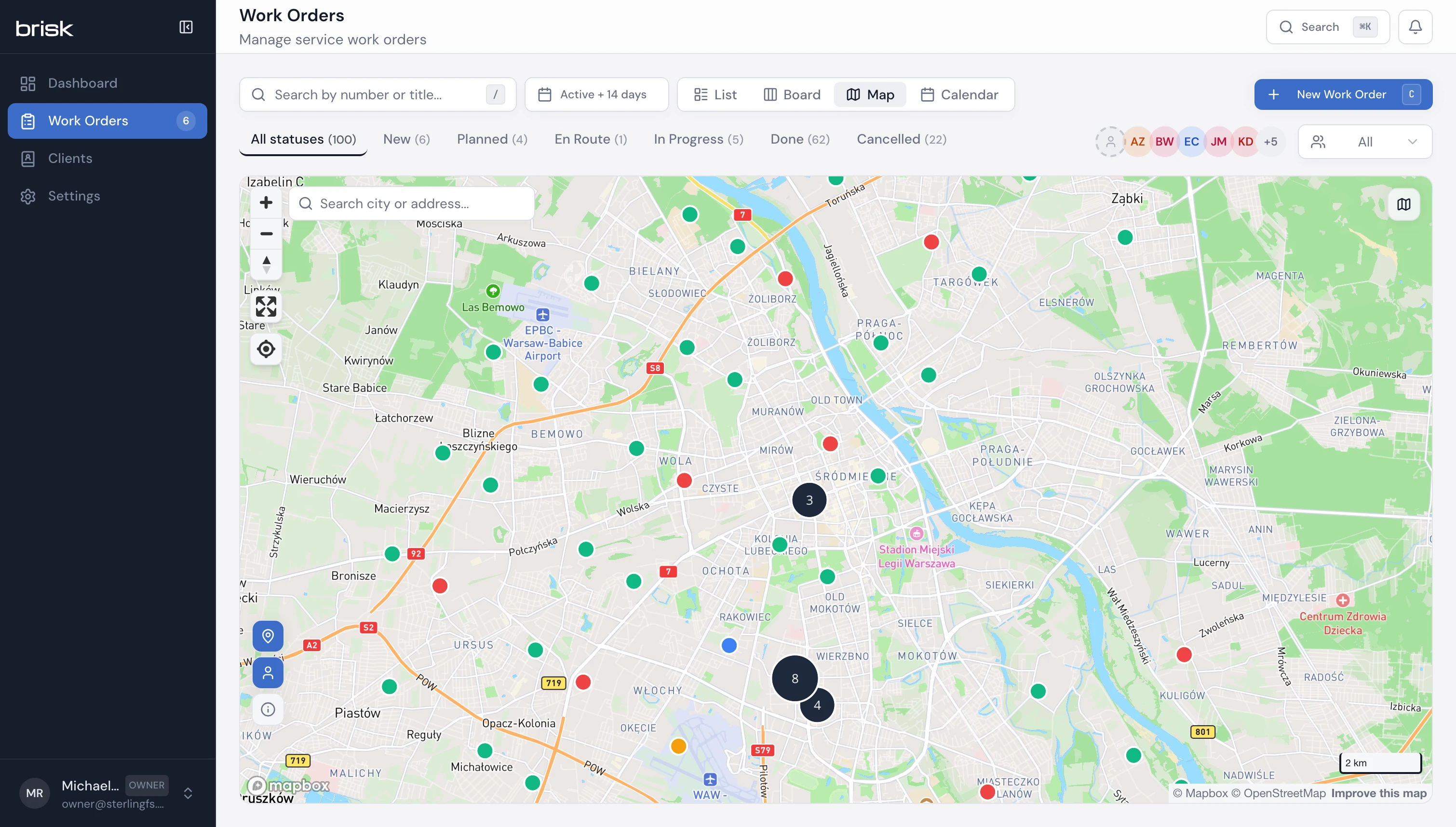
Task: Open Settings from the sidebar
Action: 108,196
